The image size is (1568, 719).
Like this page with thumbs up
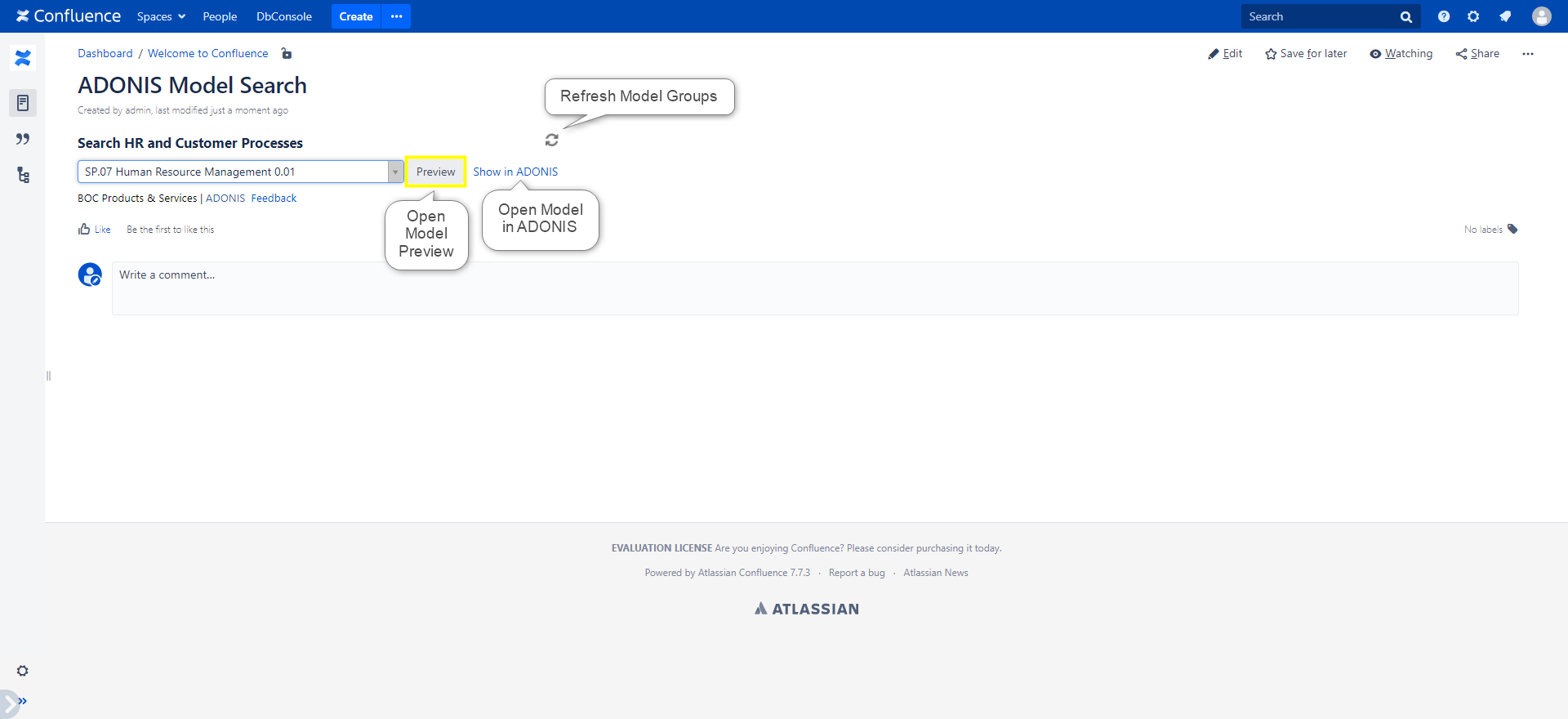click(94, 230)
